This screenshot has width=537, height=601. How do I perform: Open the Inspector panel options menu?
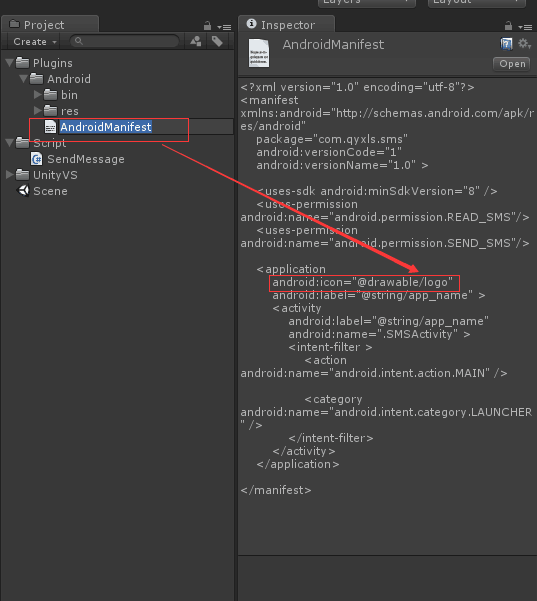[525, 27]
